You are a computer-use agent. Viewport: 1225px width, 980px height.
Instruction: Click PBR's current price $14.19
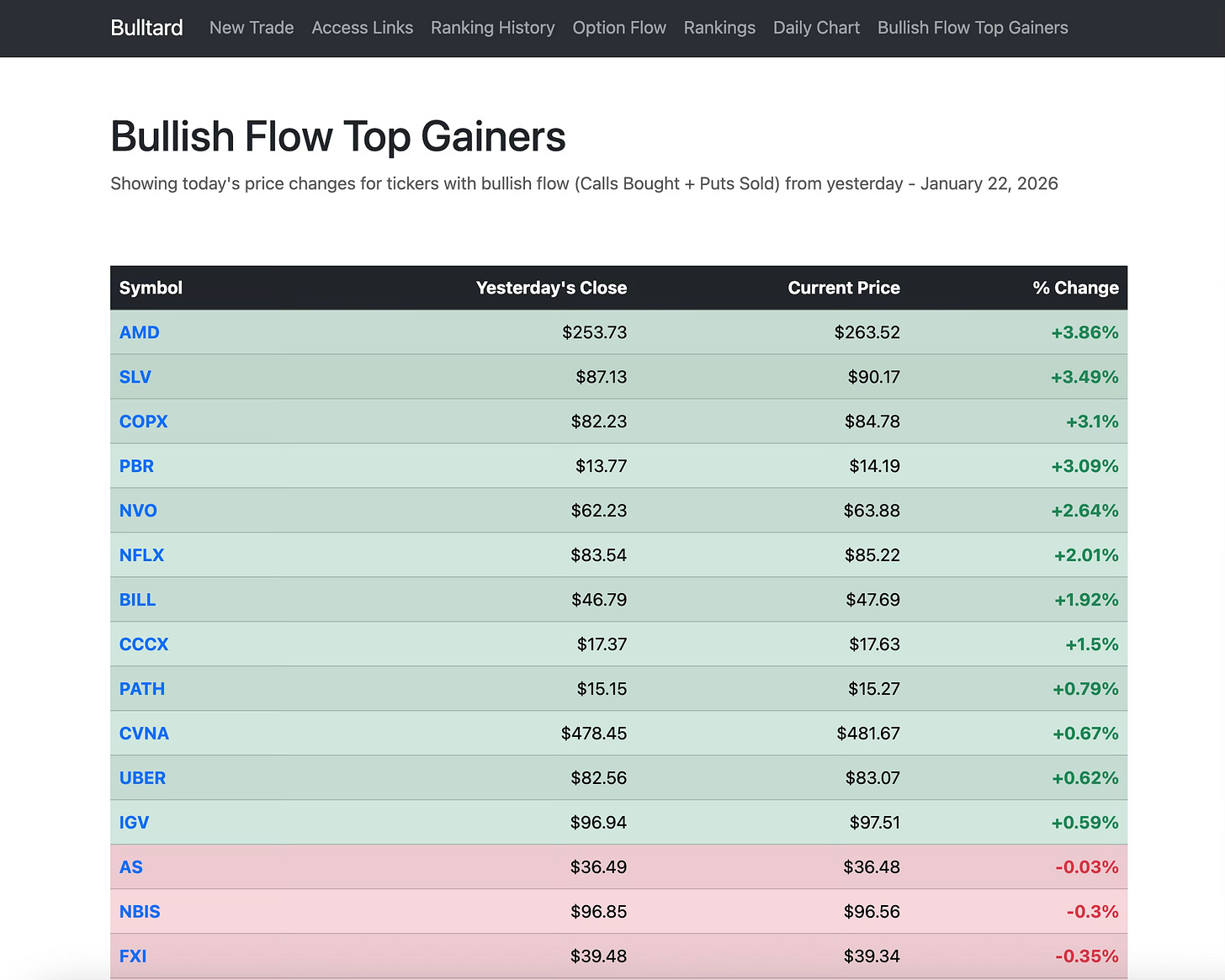click(874, 466)
